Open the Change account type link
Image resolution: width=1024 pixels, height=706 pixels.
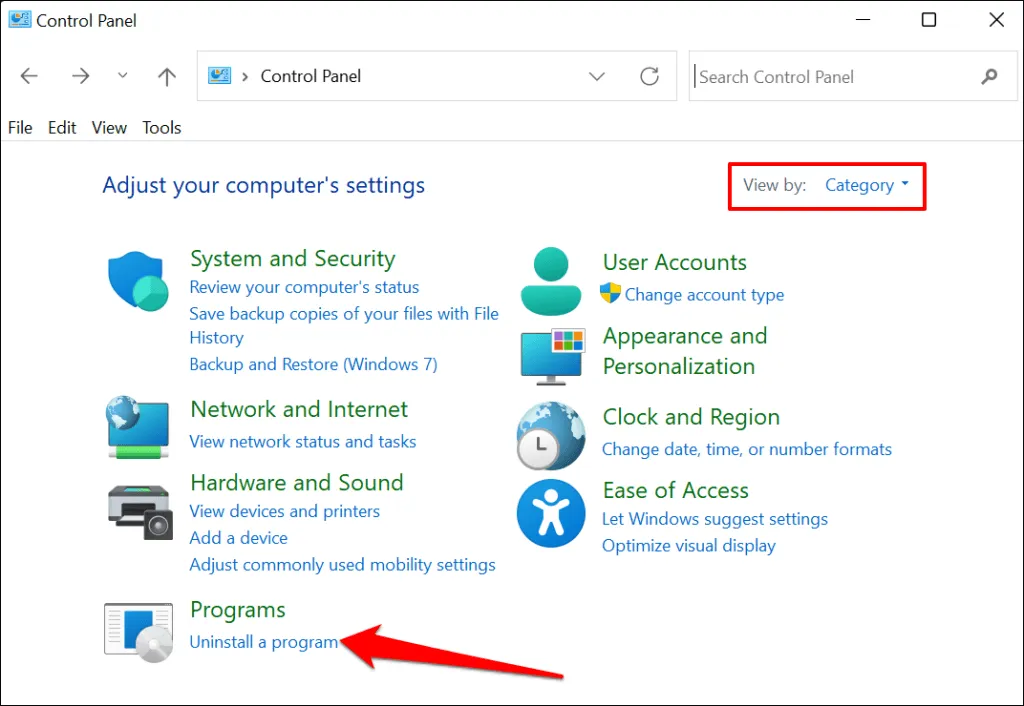pos(704,295)
